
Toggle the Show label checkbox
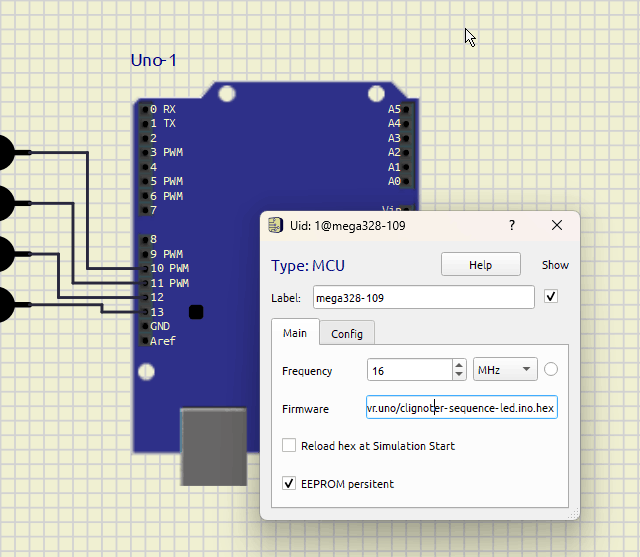[551, 296]
